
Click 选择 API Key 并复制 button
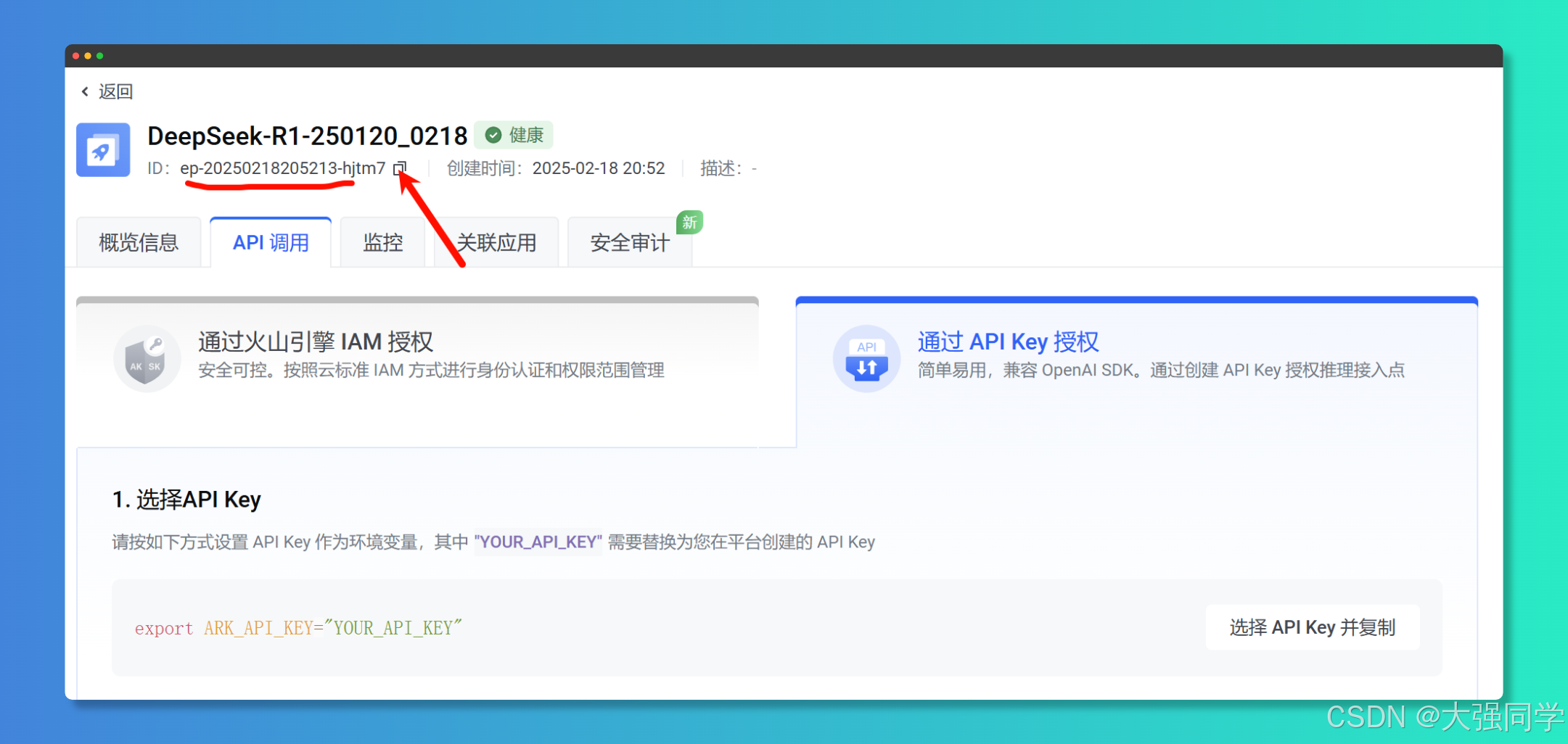pyautogui.click(x=1312, y=627)
